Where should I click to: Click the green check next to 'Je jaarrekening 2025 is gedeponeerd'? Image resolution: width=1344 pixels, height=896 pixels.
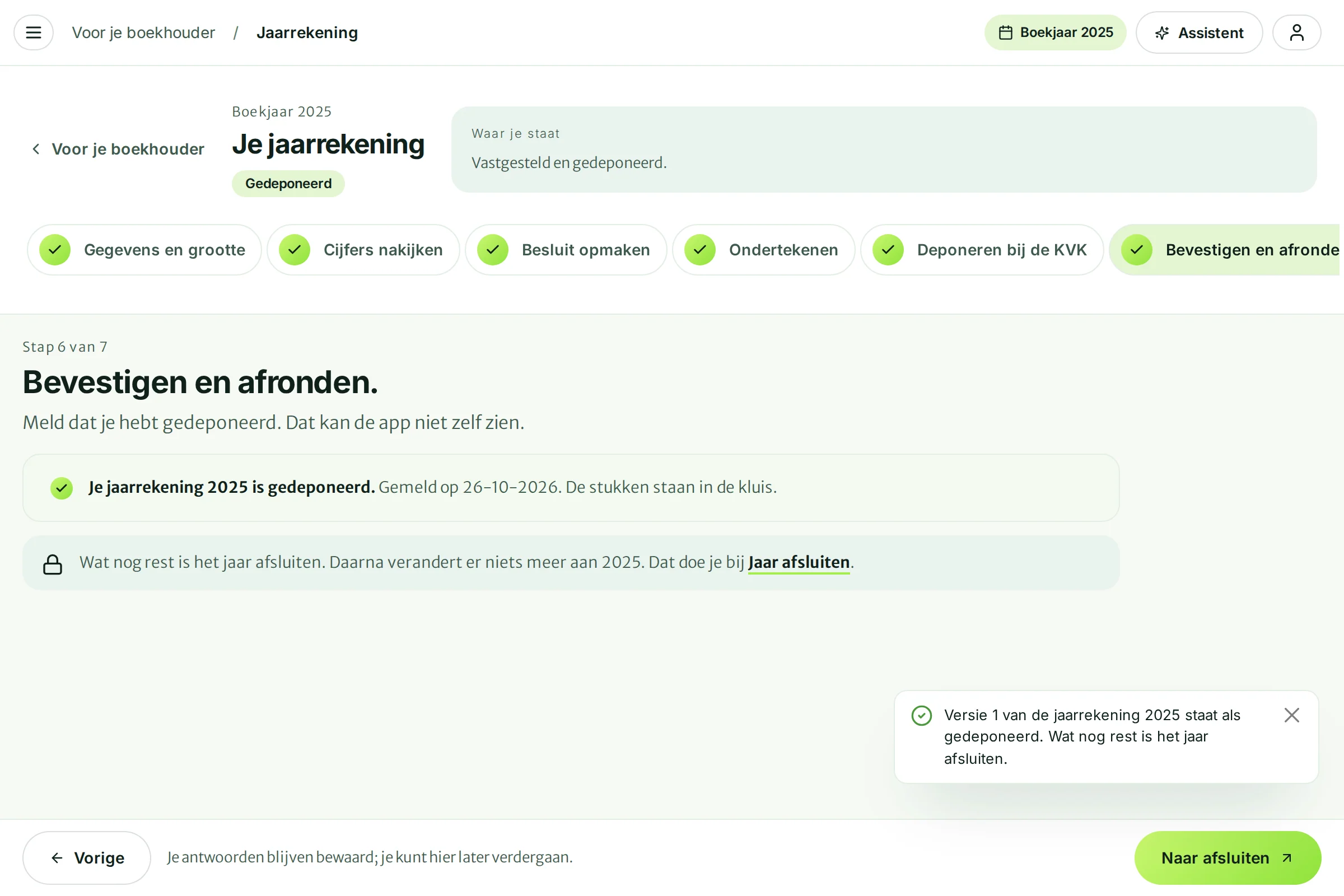point(61,488)
